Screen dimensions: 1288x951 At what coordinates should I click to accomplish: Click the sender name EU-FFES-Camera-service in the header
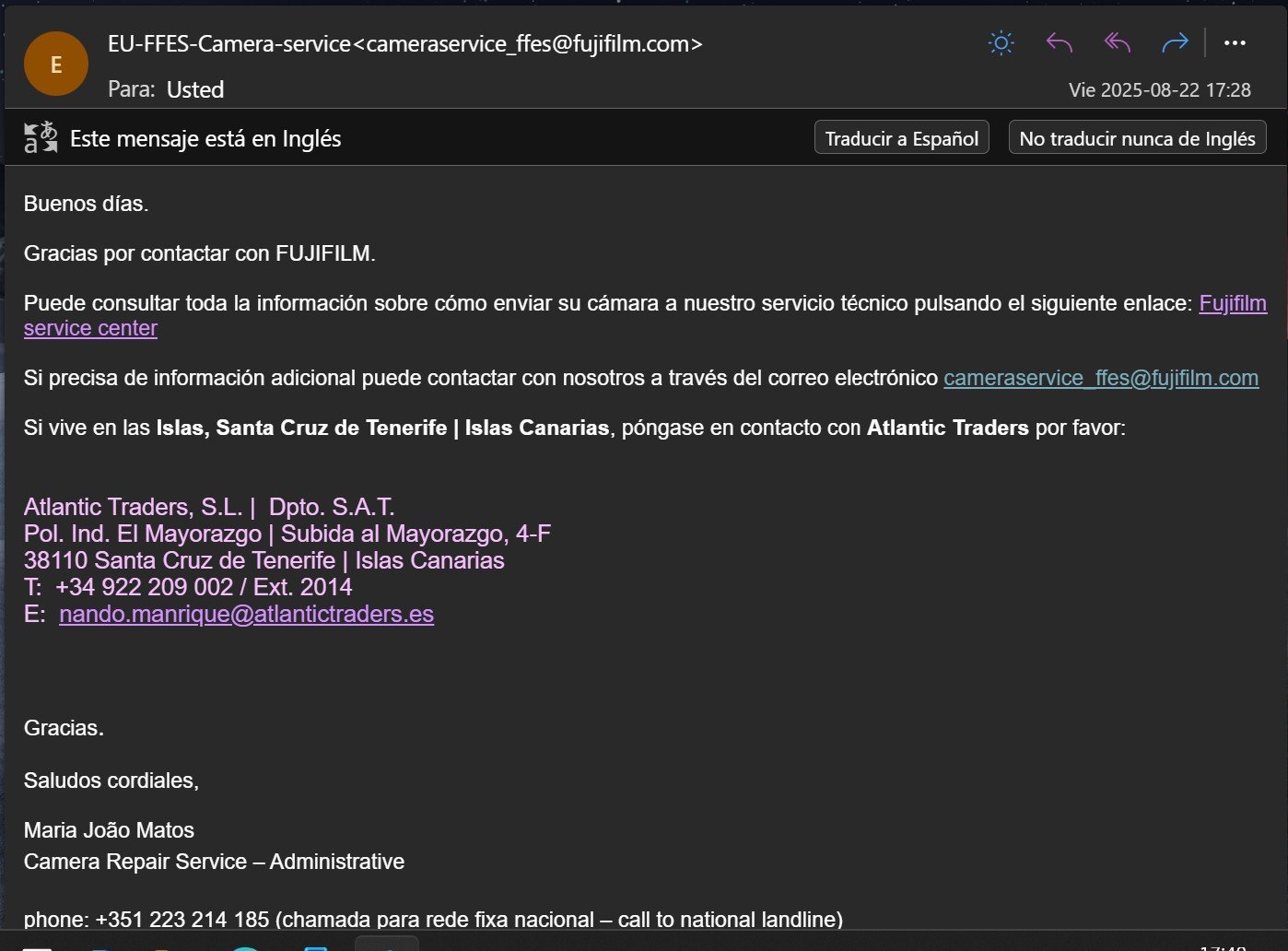pos(229,43)
